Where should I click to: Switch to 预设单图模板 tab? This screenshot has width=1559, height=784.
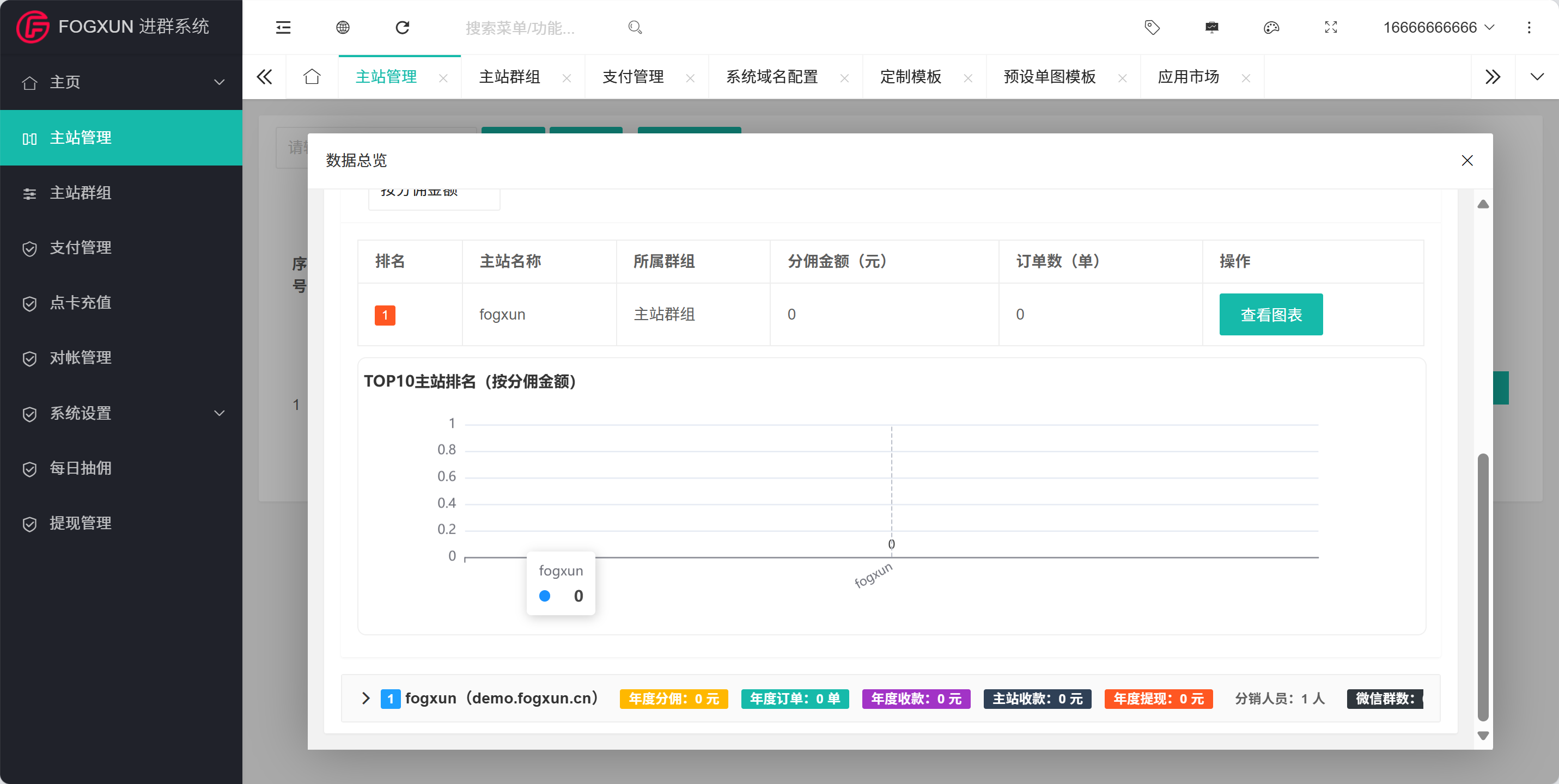click(x=1050, y=77)
